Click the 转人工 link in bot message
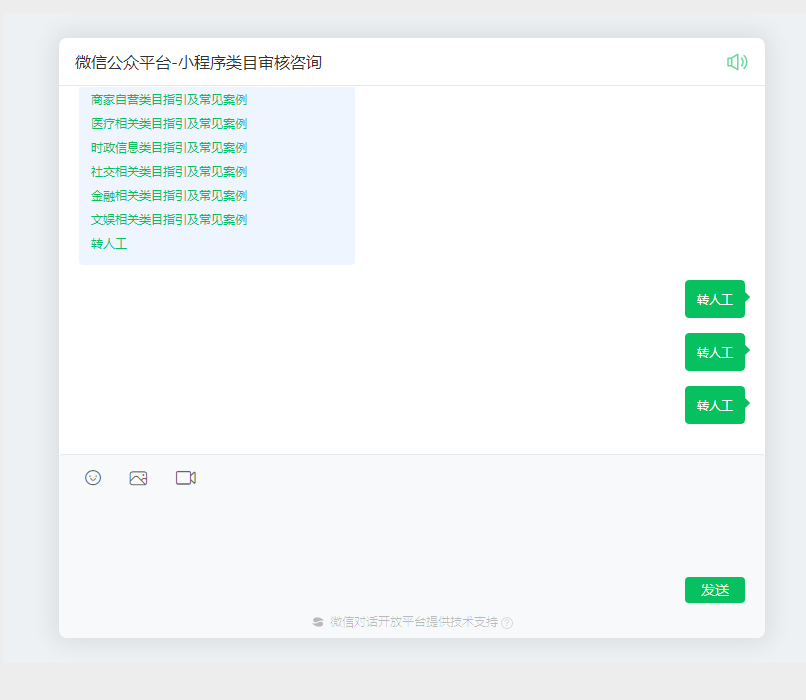 109,244
